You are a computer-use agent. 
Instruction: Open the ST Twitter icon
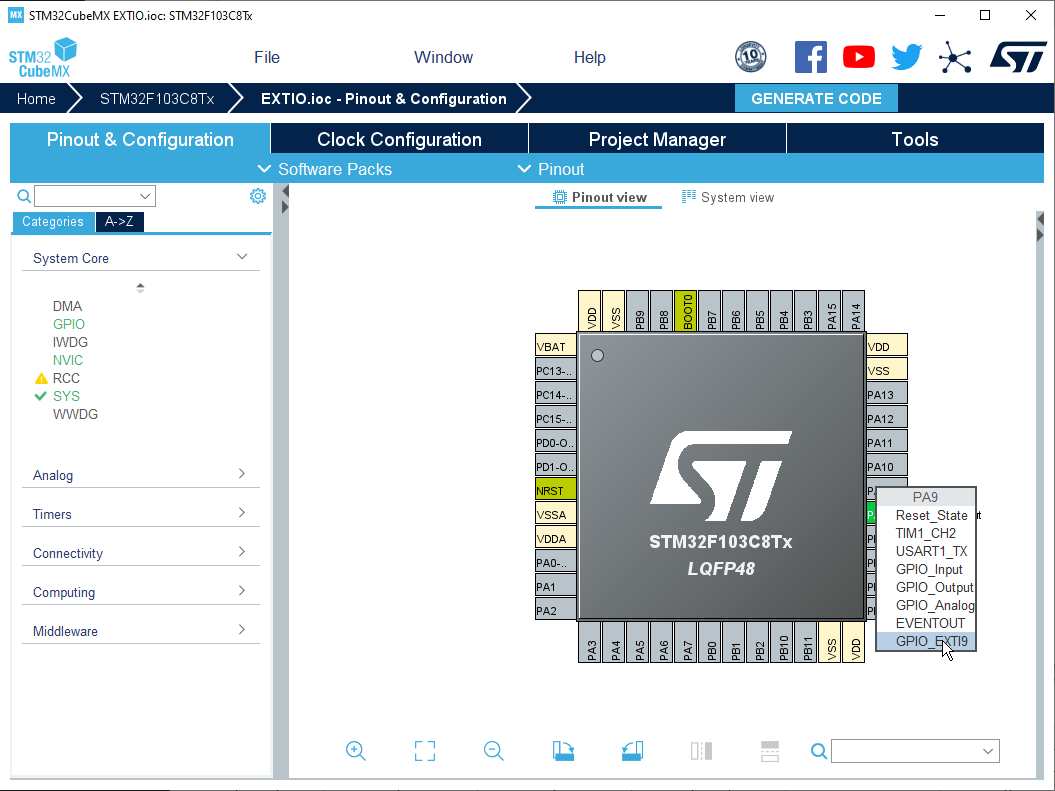click(x=906, y=57)
